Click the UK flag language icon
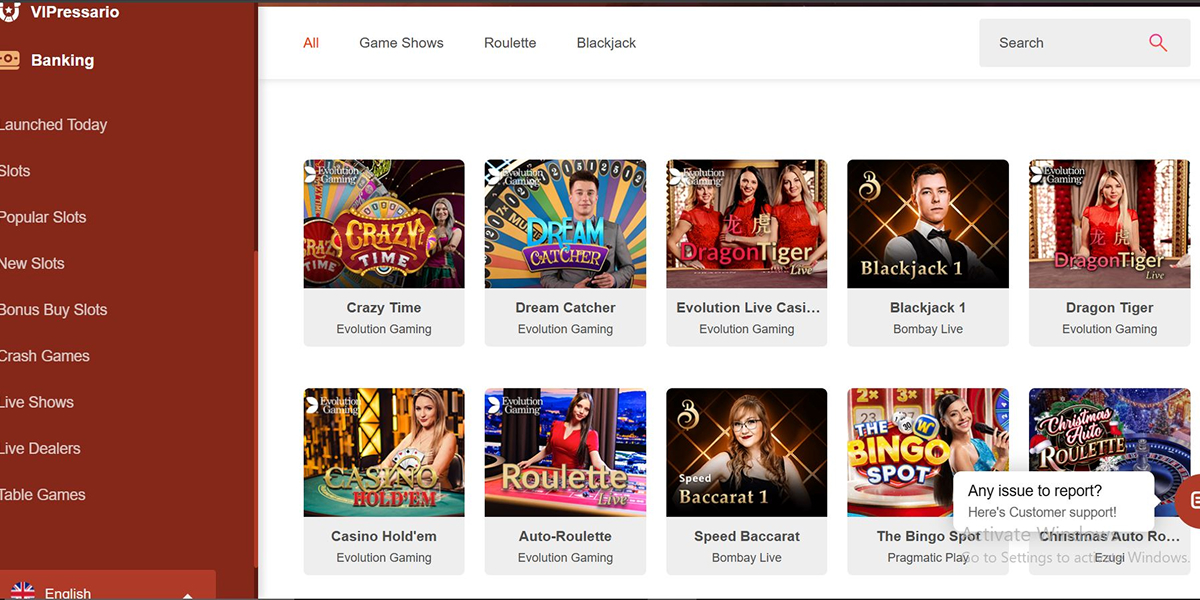Viewport: 1200px width, 600px height. tap(22, 591)
